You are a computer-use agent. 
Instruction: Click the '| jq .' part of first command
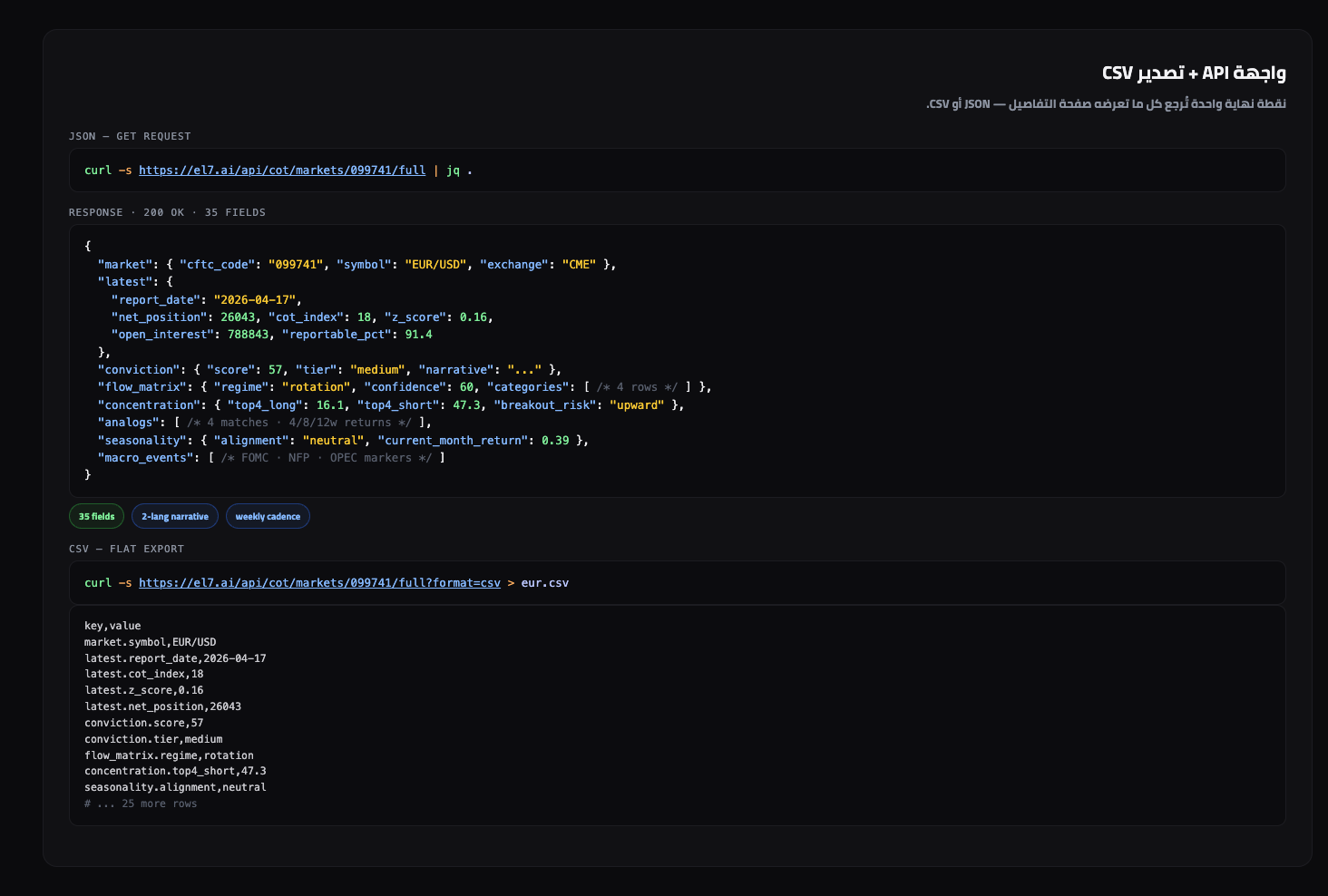(453, 170)
